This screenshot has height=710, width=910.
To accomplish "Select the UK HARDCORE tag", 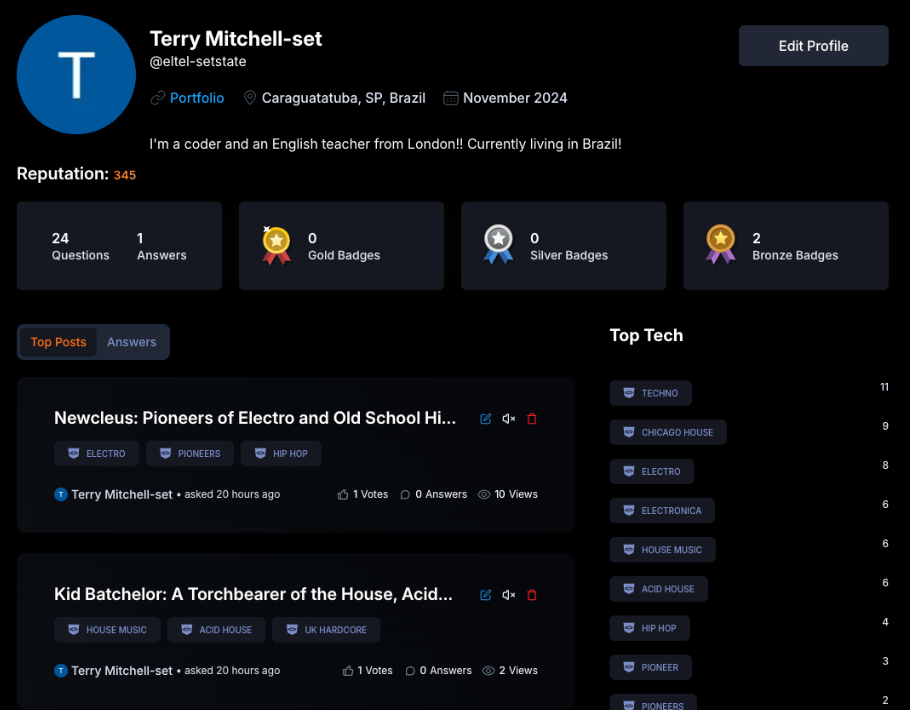I will coord(326,629).
